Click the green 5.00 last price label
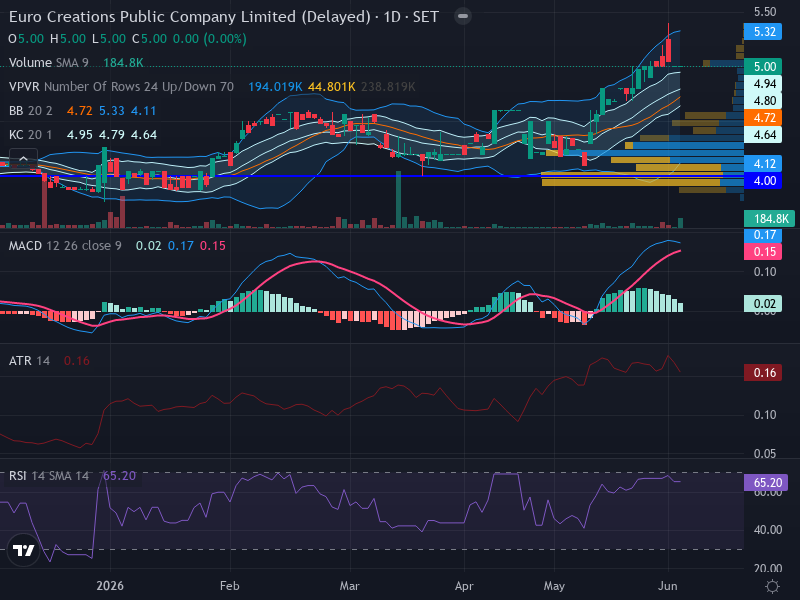This screenshot has width=800, height=600. (763, 66)
